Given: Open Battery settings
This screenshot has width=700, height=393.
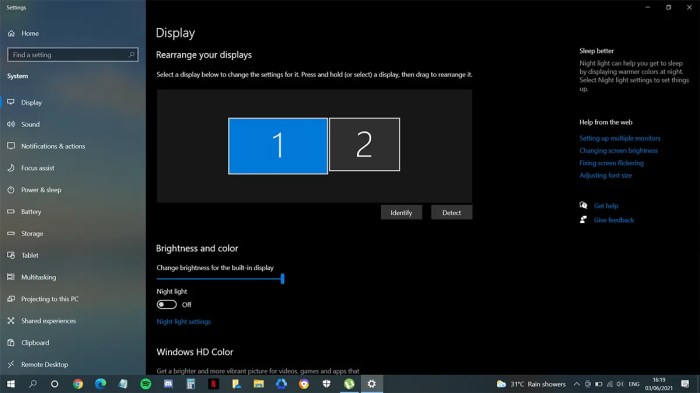Looking at the screenshot, I should pos(31,212).
